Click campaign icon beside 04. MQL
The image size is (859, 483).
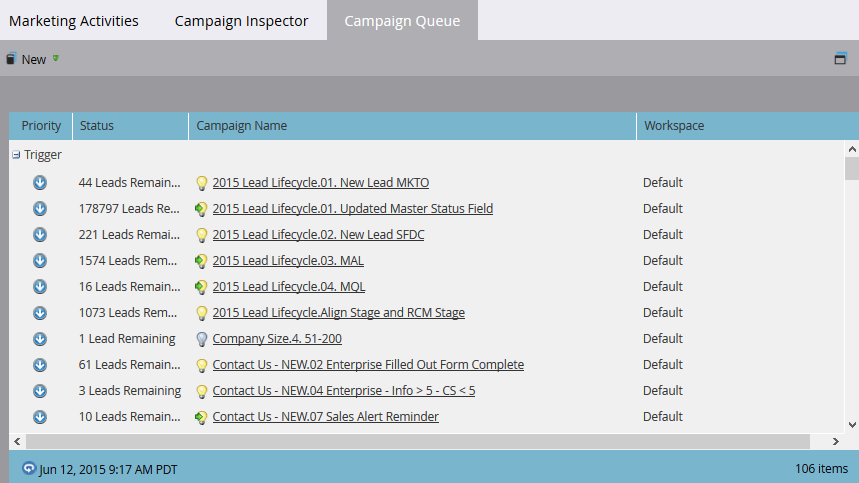201,287
